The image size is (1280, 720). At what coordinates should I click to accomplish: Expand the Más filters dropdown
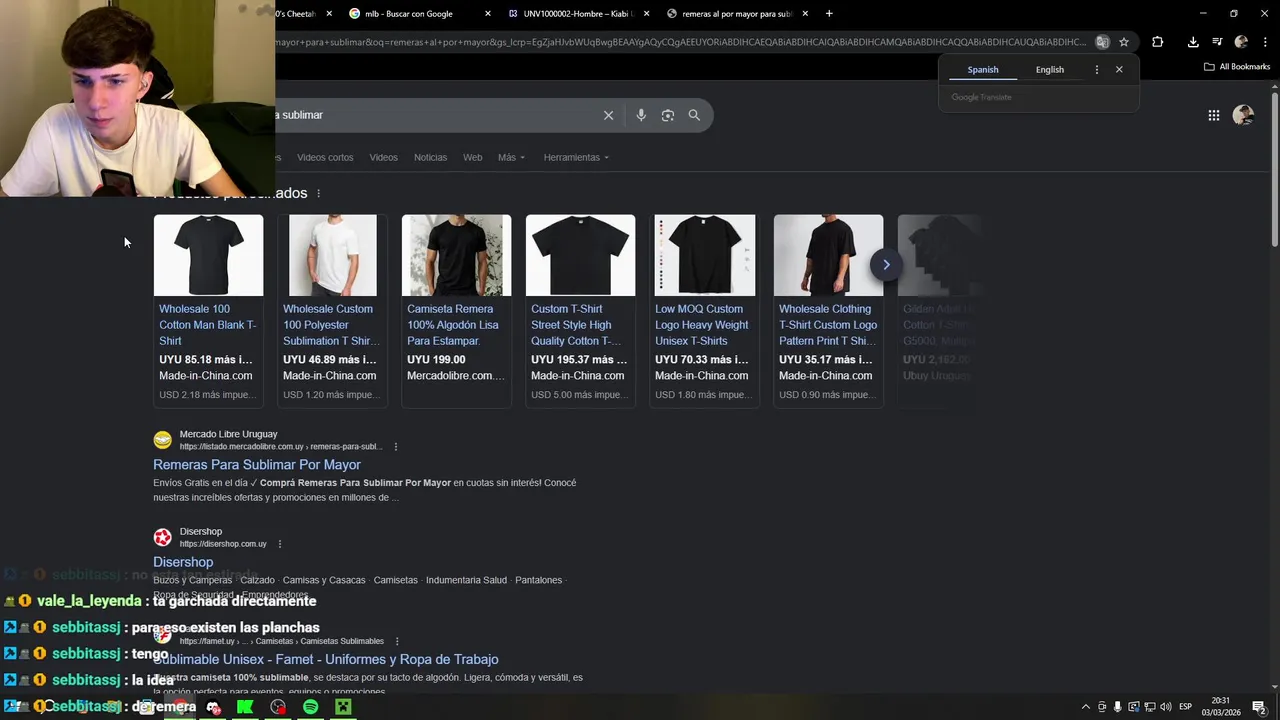point(511,158)
